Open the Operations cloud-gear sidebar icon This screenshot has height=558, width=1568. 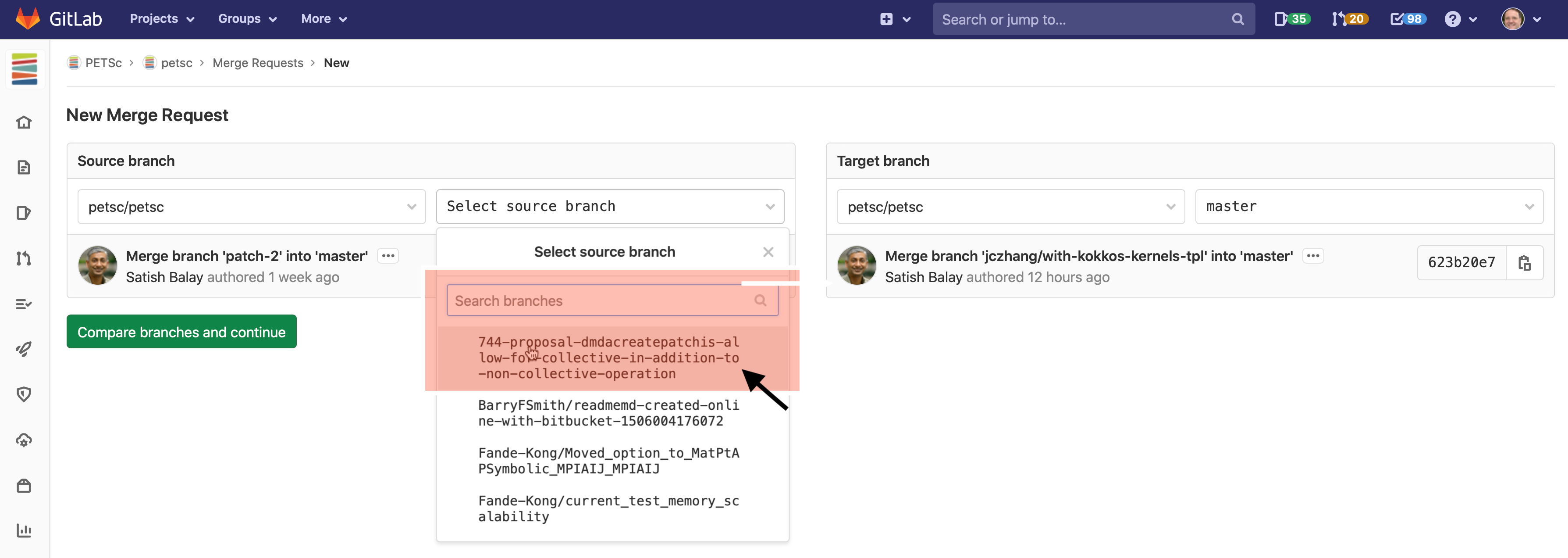point(24,440)
